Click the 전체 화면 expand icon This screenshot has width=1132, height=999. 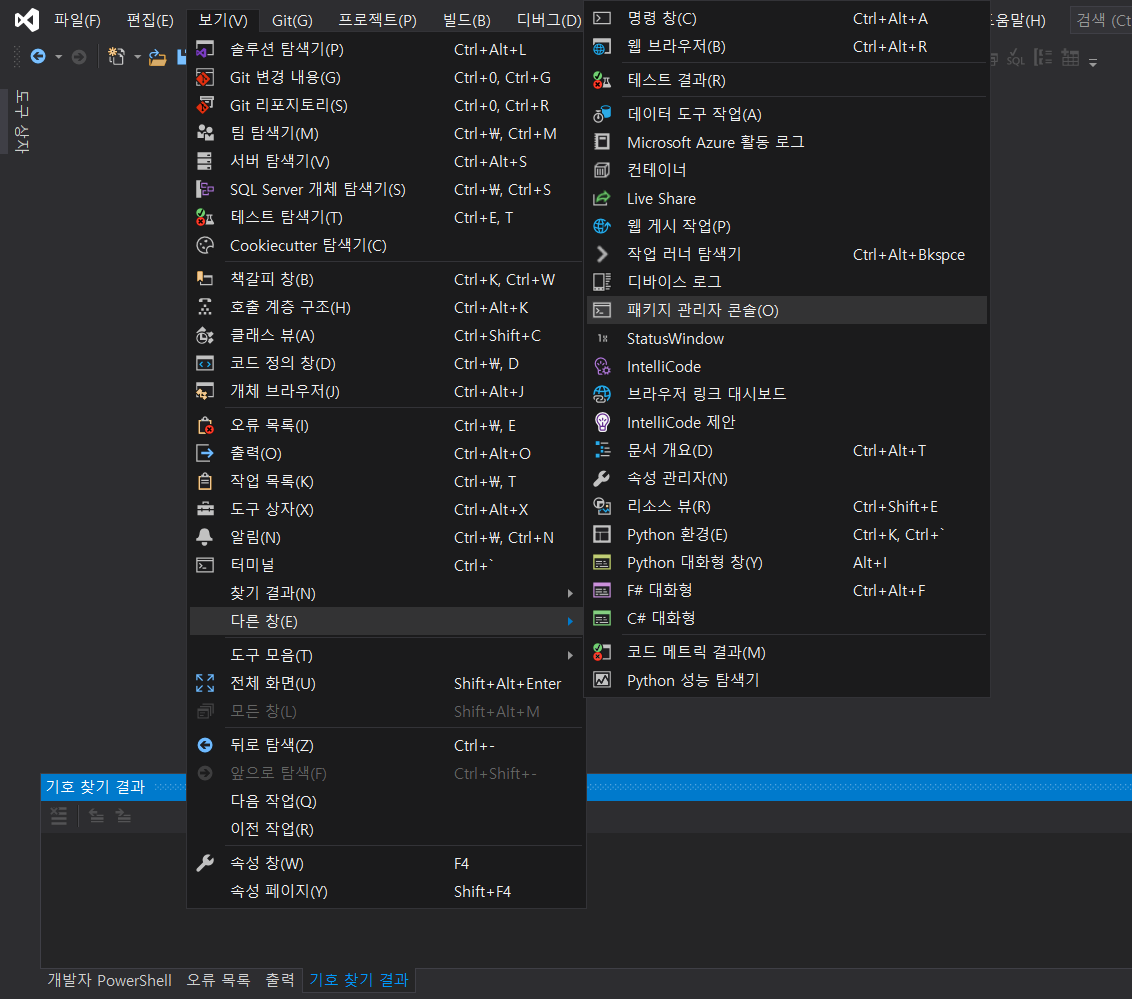(x=205, y=684)
